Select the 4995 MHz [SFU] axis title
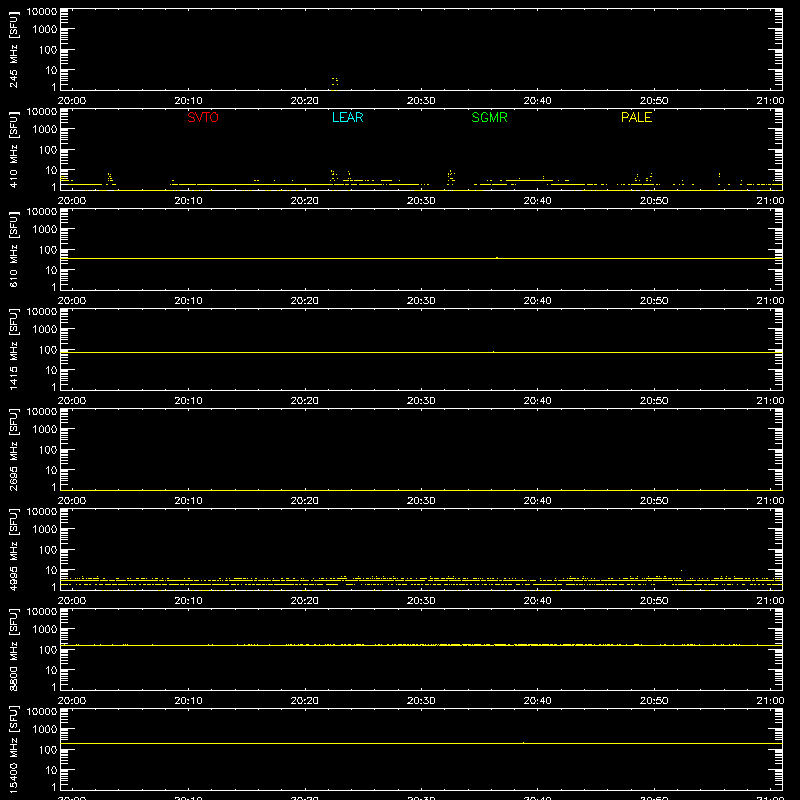800x800 pixels. click(13, 549)
